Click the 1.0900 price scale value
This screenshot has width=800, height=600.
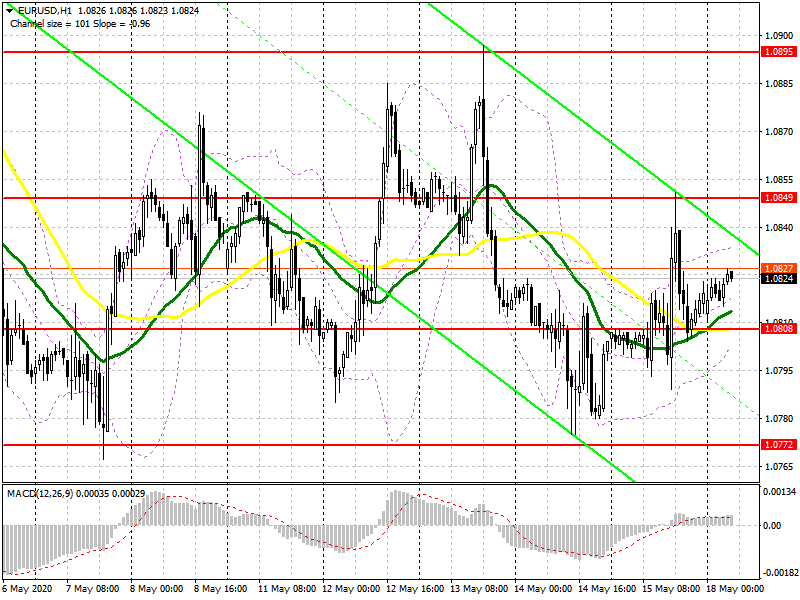(x=779, y=36)
